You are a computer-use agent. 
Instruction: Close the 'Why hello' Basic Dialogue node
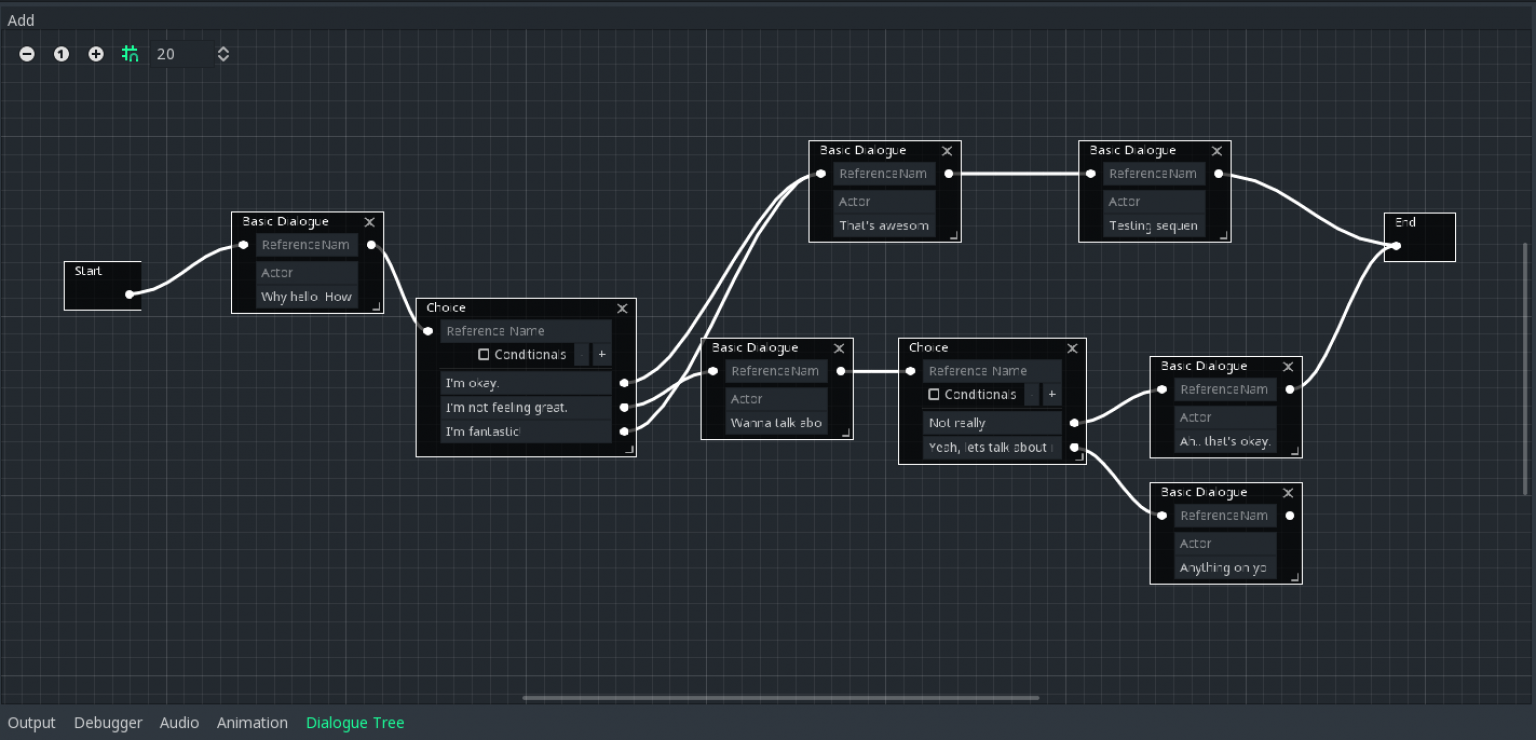[370, 222]
